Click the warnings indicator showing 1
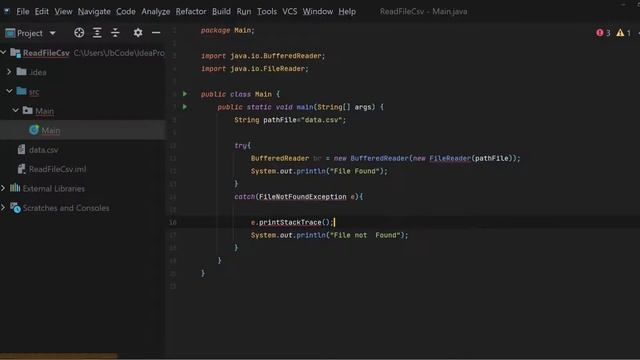This screenshot has height=360, width=640. 623,33
